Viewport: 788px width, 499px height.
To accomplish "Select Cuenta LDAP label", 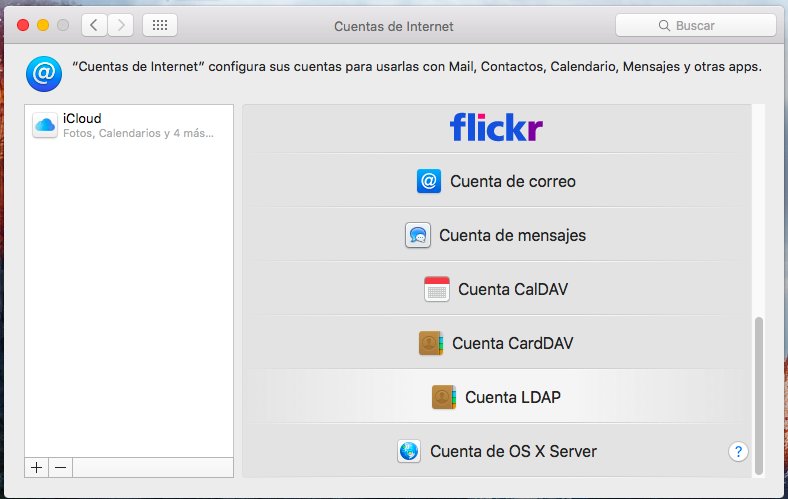I will (x=513, y=397).
